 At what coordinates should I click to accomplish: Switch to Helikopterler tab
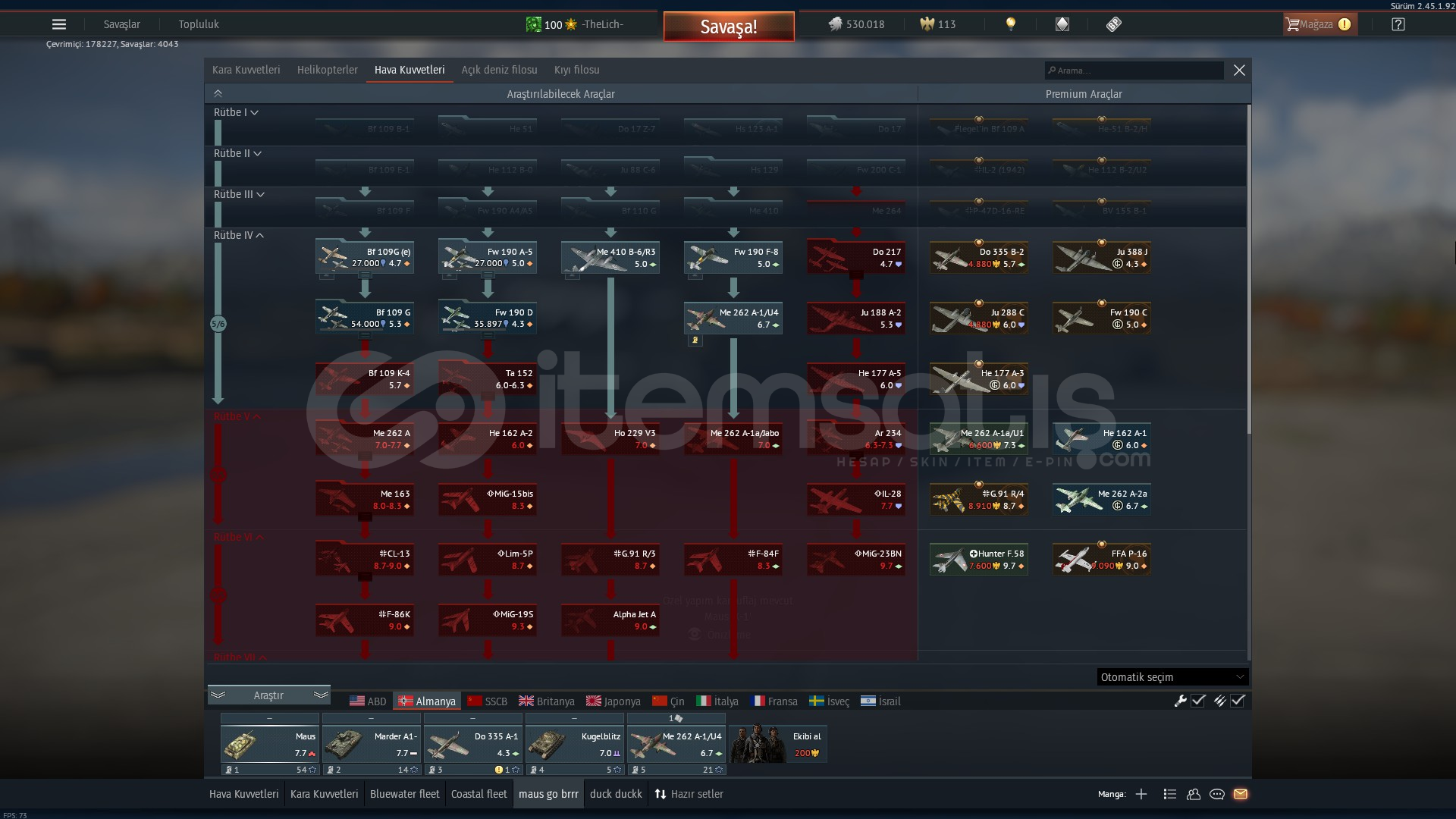[x=327, y=70]
